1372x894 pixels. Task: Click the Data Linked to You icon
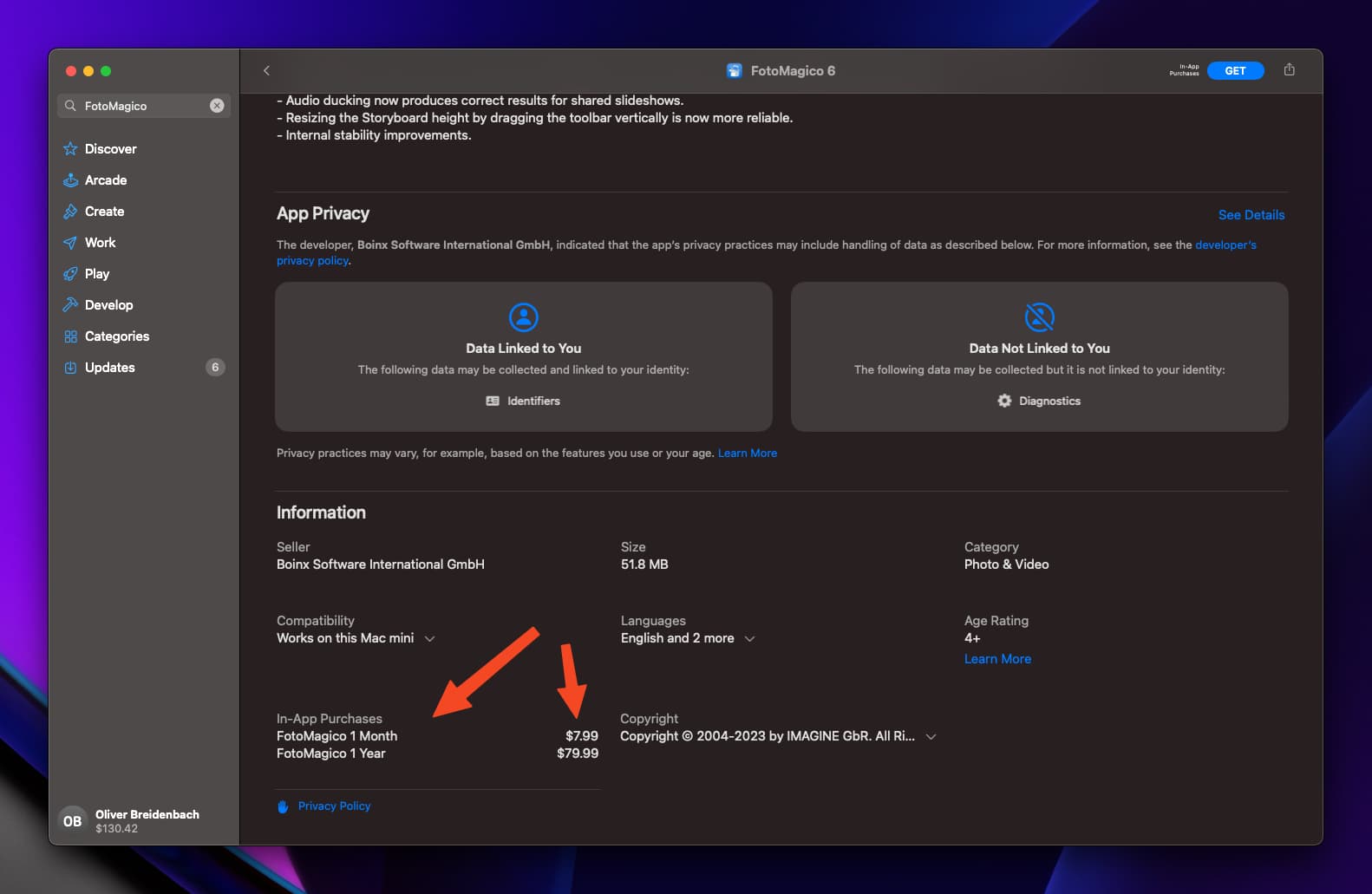523,317
